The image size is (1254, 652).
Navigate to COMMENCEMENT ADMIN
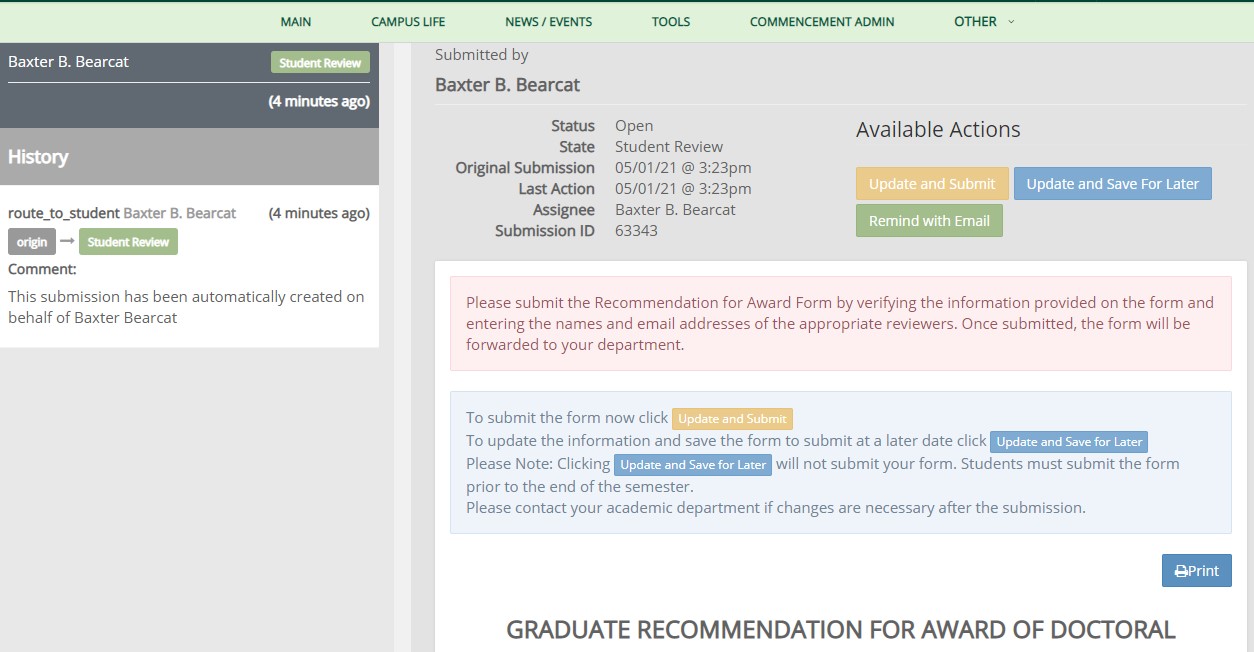click(x=822, y=22)
